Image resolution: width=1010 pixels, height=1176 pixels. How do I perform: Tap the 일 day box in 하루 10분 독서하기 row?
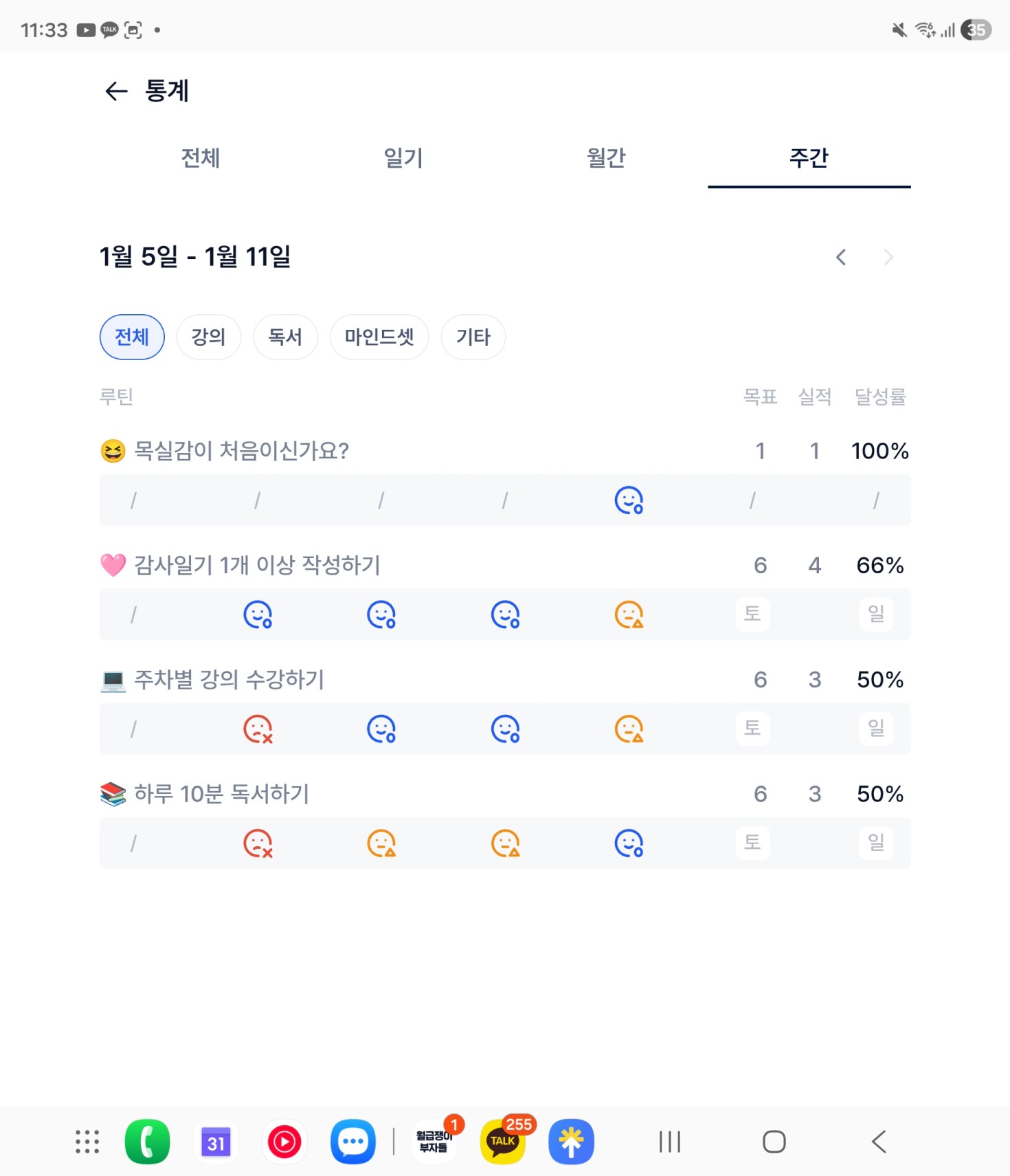click(875, 842)
